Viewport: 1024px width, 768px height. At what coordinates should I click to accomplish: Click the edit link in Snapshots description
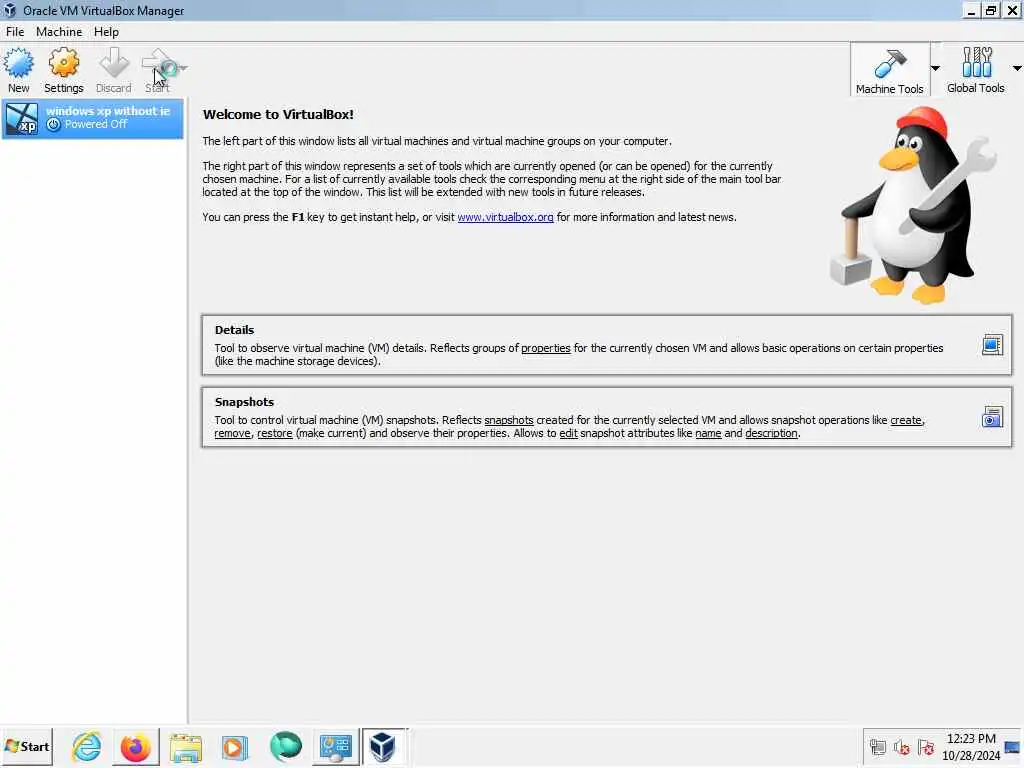tap(568, 433)
